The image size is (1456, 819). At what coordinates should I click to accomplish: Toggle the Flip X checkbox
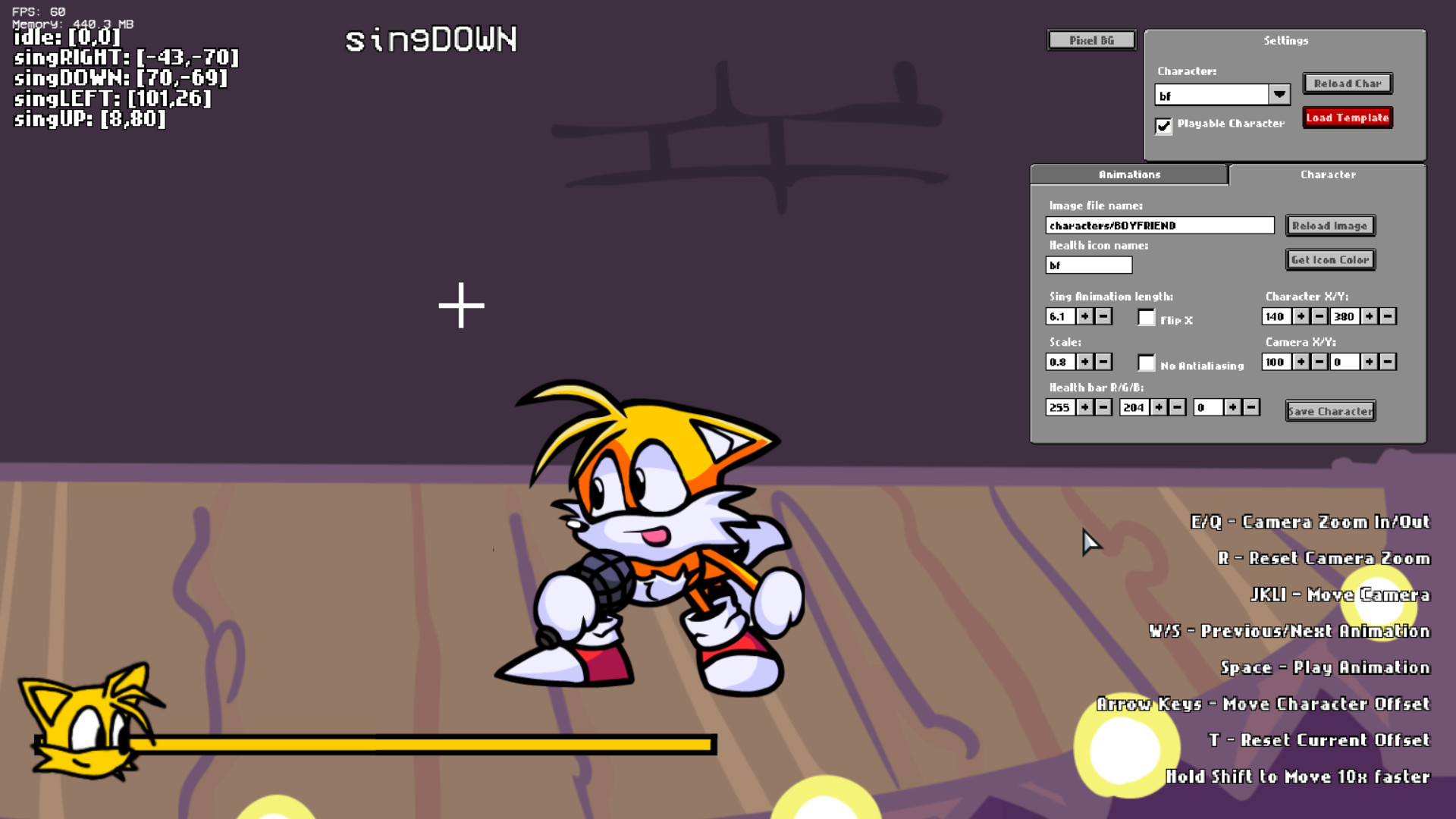pyautogui.click(x=1146, y=317)
